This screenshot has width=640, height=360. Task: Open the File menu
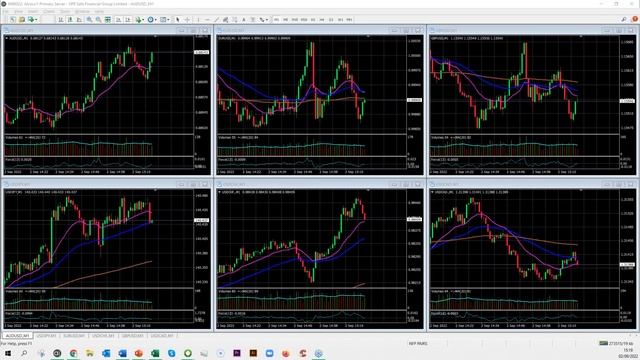click(x=6, y=11)
